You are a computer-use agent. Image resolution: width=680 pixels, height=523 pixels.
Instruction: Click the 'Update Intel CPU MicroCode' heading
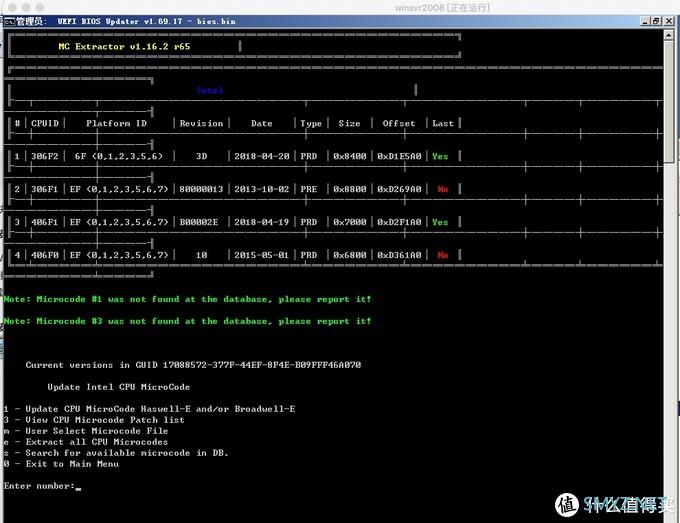(x=118, y=387)
